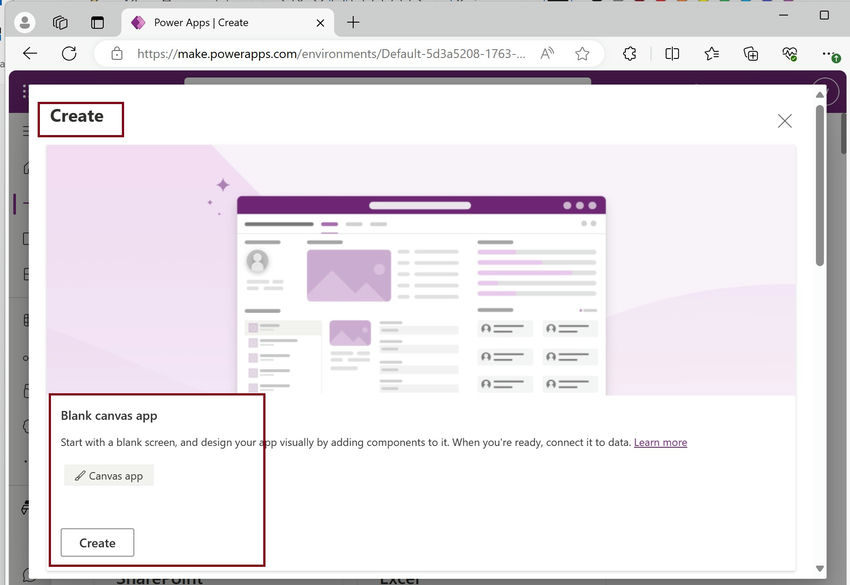Add this page to favorites
The image size is (850, 585).
click(582, 54)
